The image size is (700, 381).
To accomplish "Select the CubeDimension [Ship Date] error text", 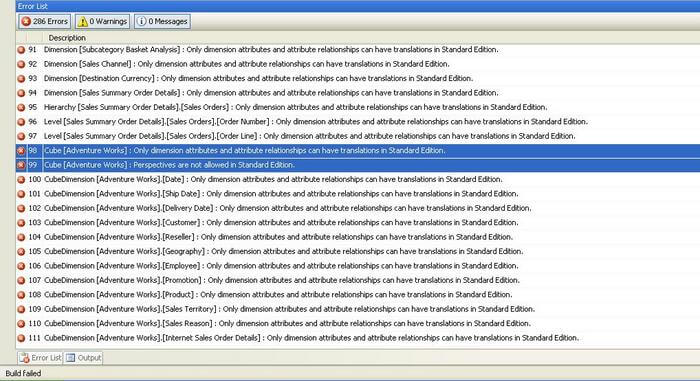I will click(x=281, y=193).
